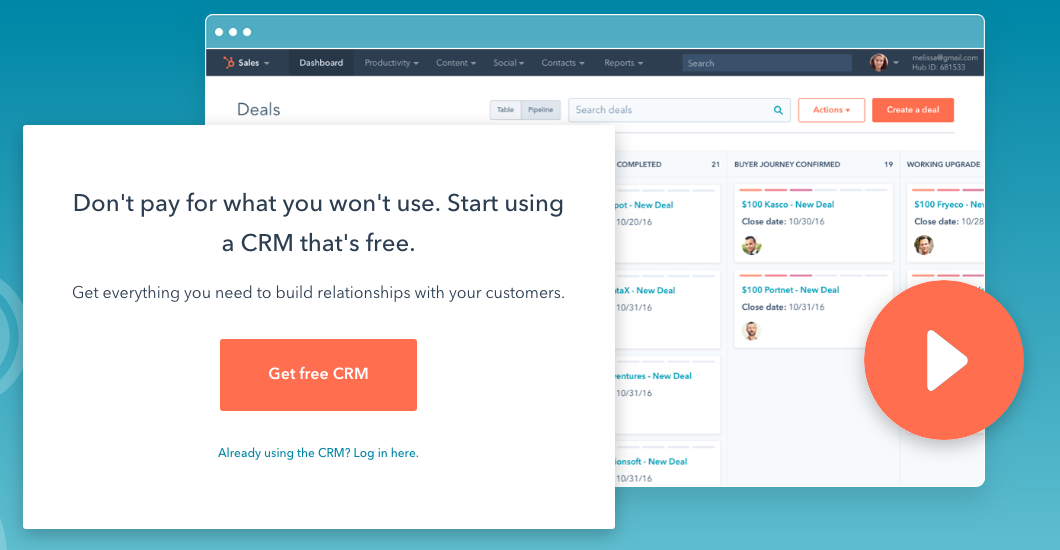The height and width of the screenshot is (550, 1060).
Task: Click the Create a deal button
Action: pyautogui.click(x=913, y=110)
